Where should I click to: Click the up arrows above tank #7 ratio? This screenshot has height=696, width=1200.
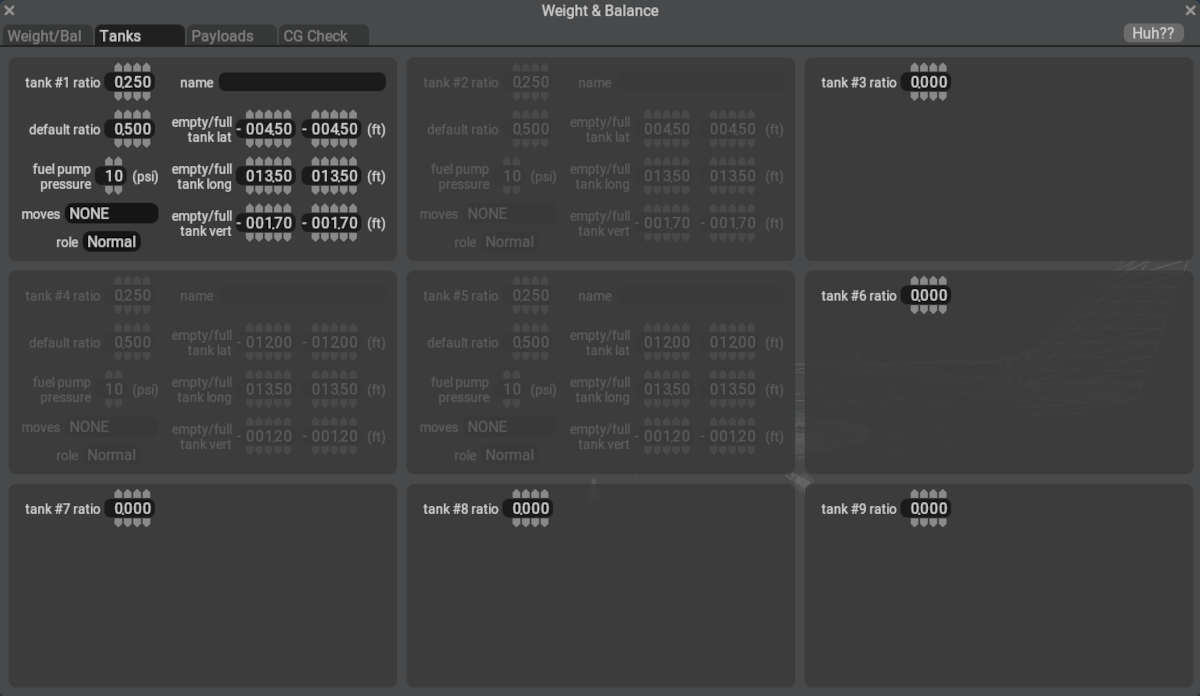132,495
